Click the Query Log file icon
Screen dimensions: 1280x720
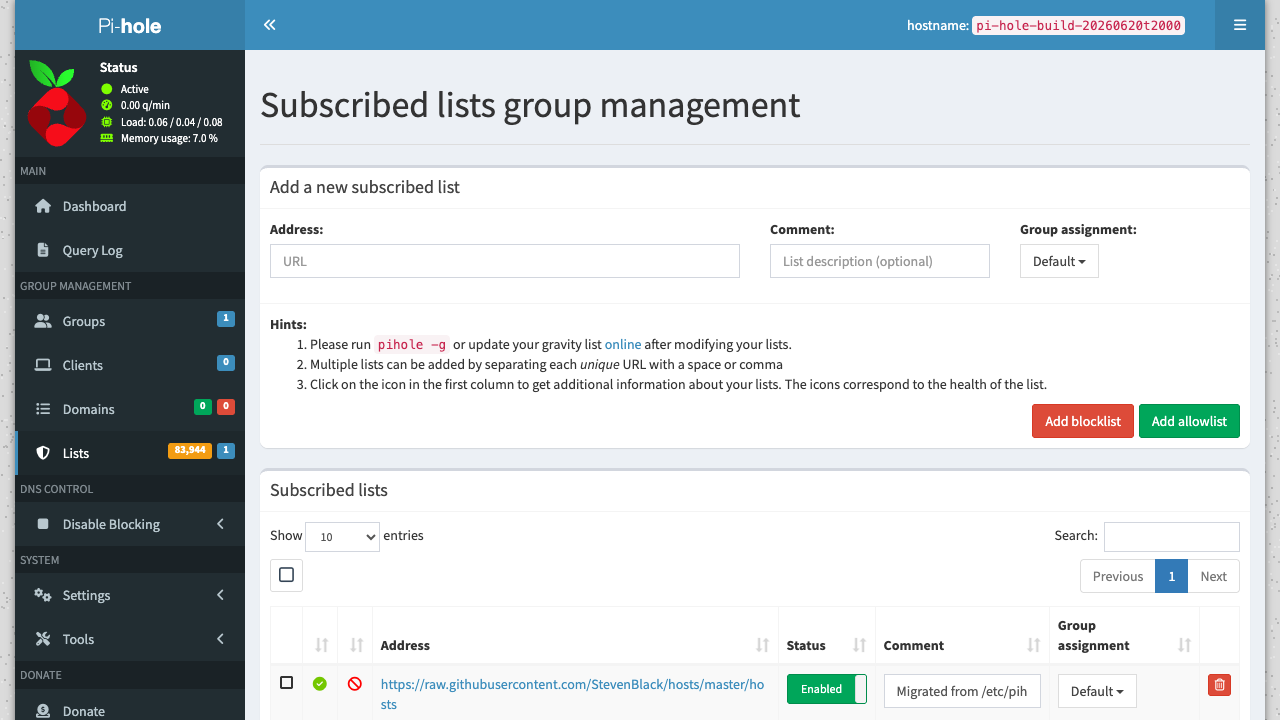pos(43,250)
